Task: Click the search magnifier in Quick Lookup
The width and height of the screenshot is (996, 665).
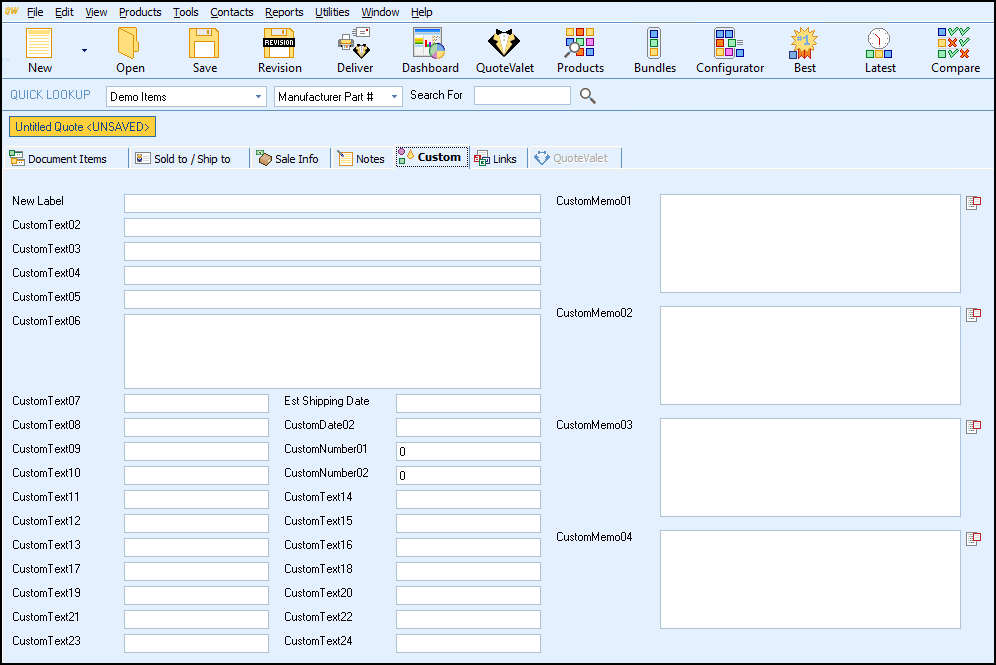Action: [x=588, y=96]
